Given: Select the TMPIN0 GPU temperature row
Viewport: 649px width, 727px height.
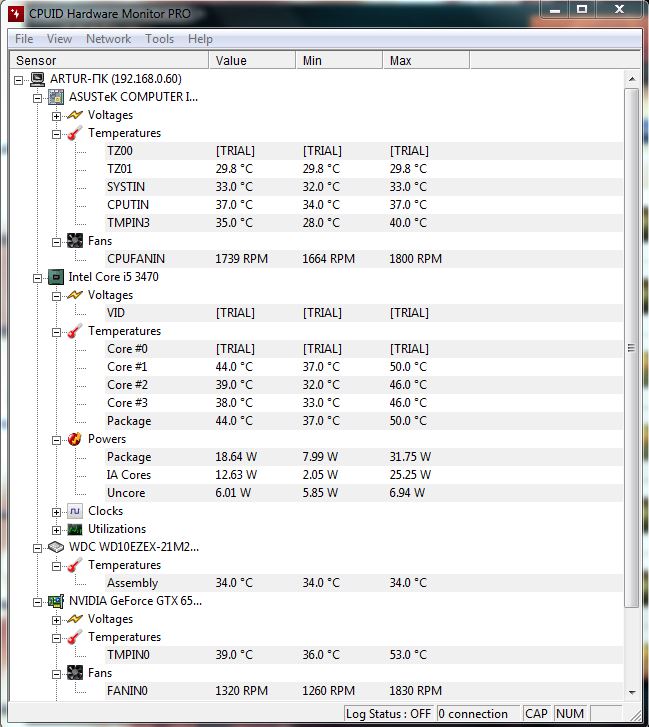Looking at the screenshot, I should [364, 655].
